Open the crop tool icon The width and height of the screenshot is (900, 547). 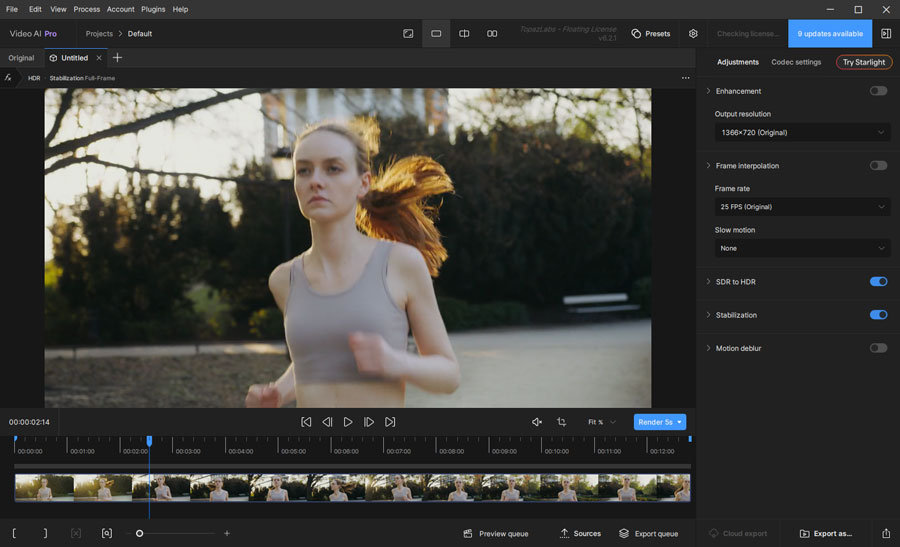click(x=561, y=422)
